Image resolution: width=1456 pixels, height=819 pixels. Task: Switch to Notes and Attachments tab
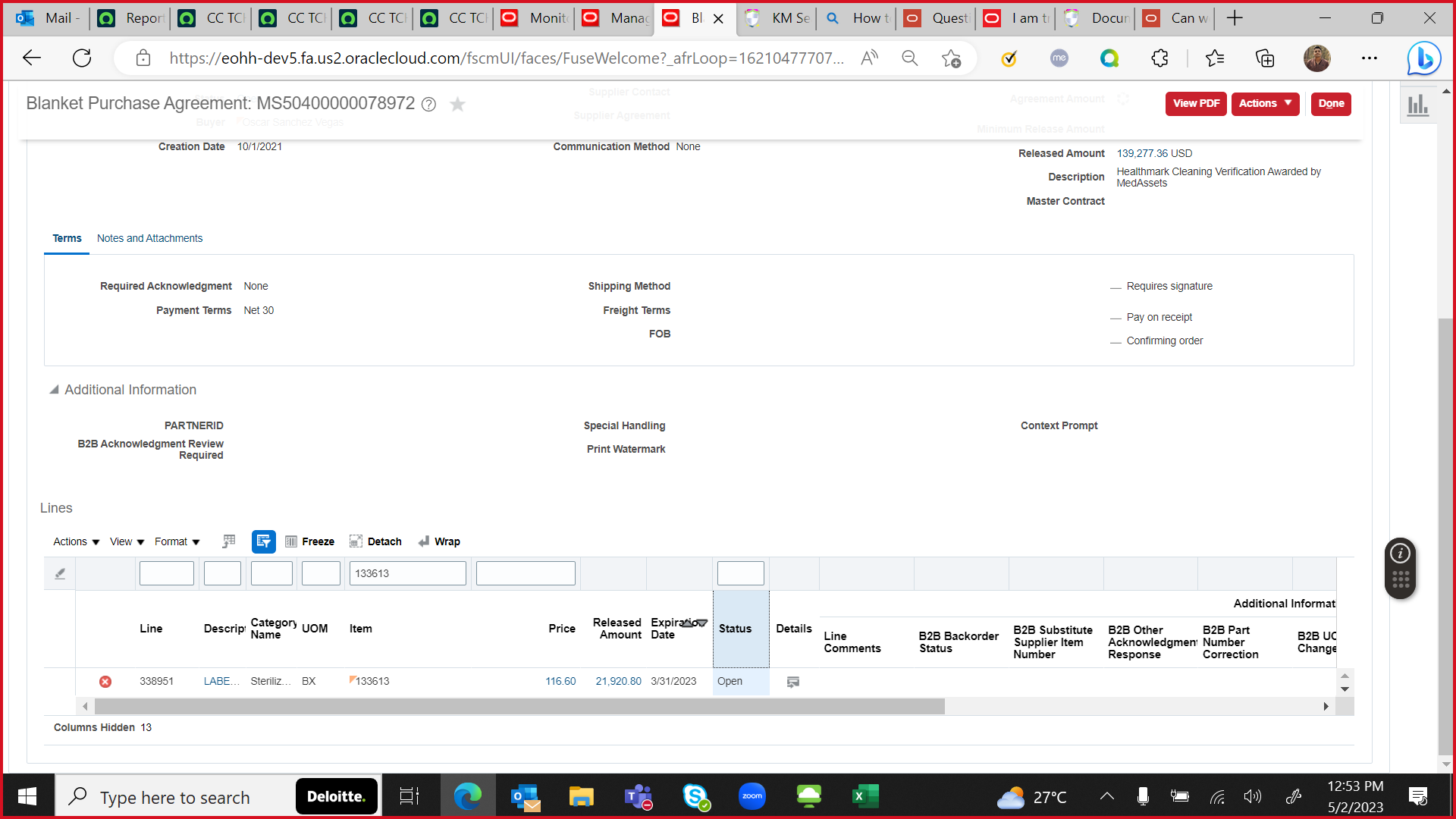[x=149, y=238]
